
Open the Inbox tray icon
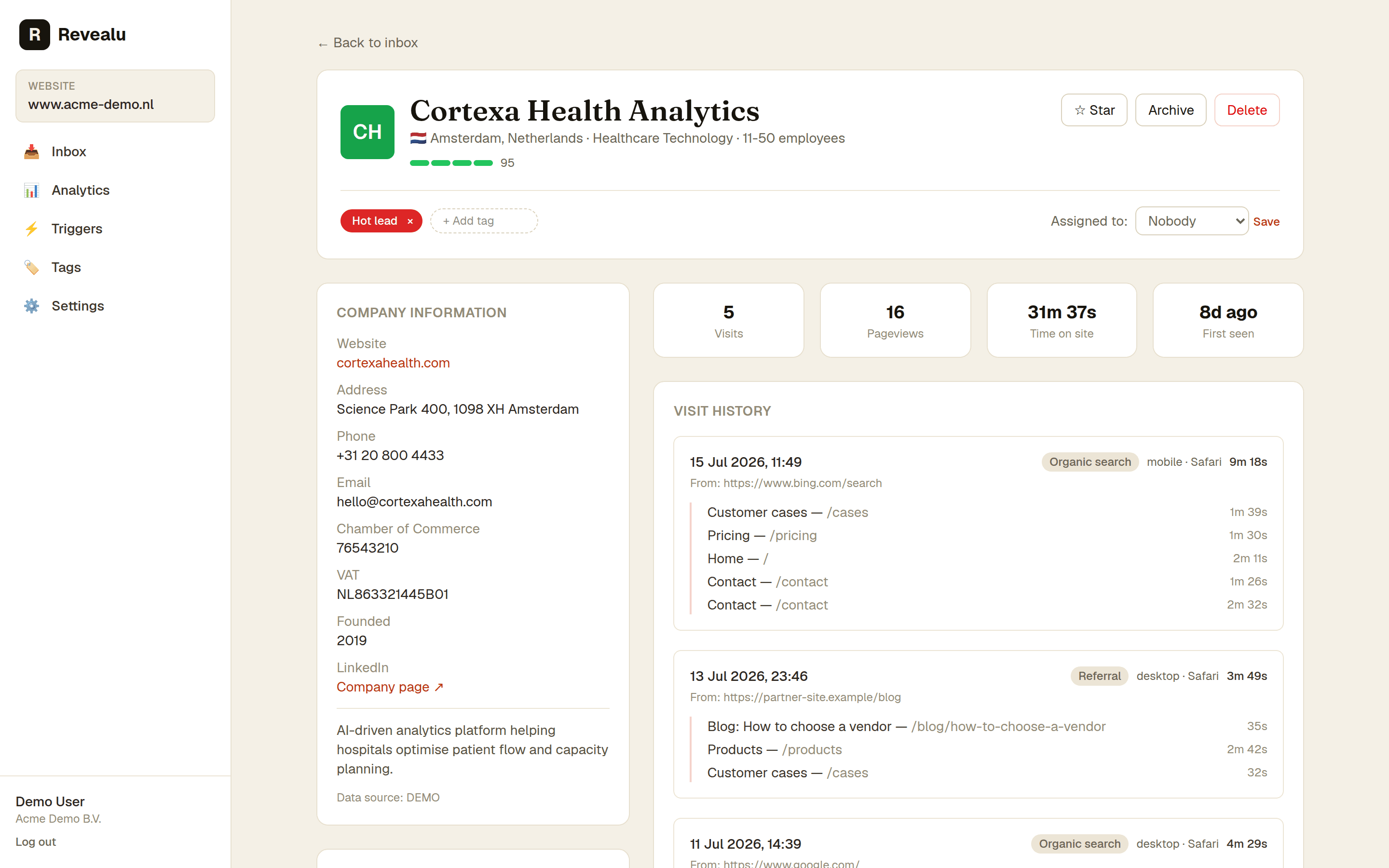(x=31, y=151)
